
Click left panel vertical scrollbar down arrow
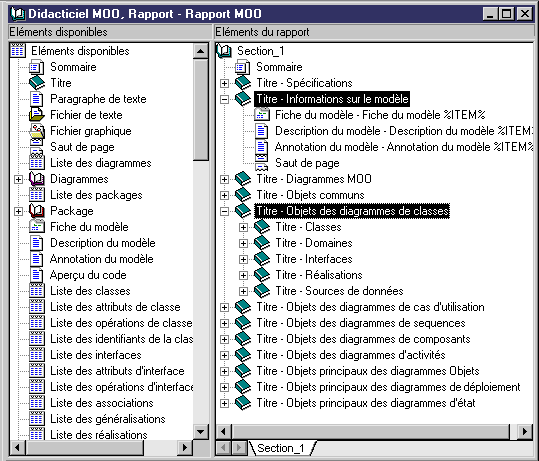click(201, 431)
